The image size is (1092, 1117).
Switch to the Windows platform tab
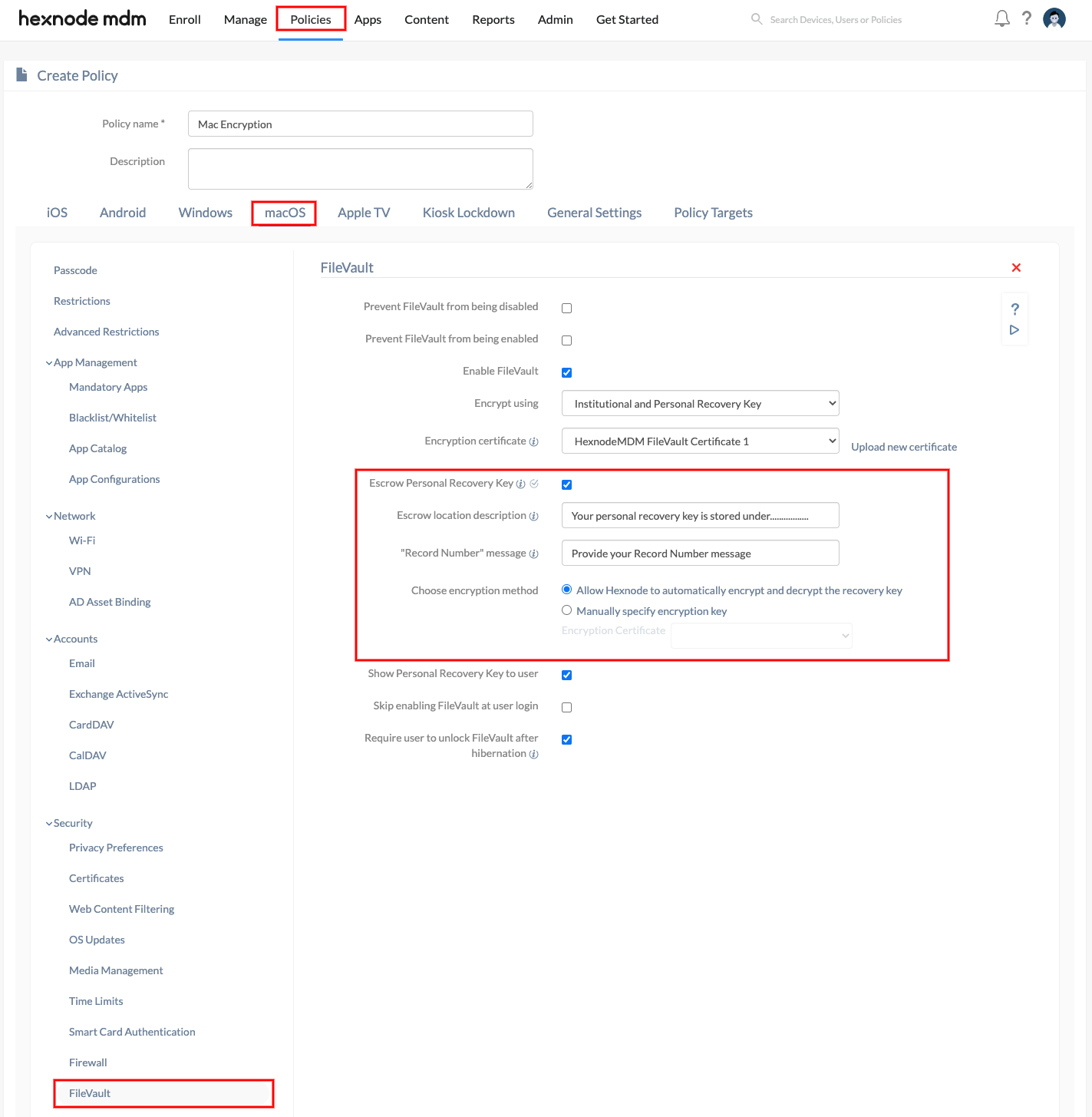tap(206, 213)
